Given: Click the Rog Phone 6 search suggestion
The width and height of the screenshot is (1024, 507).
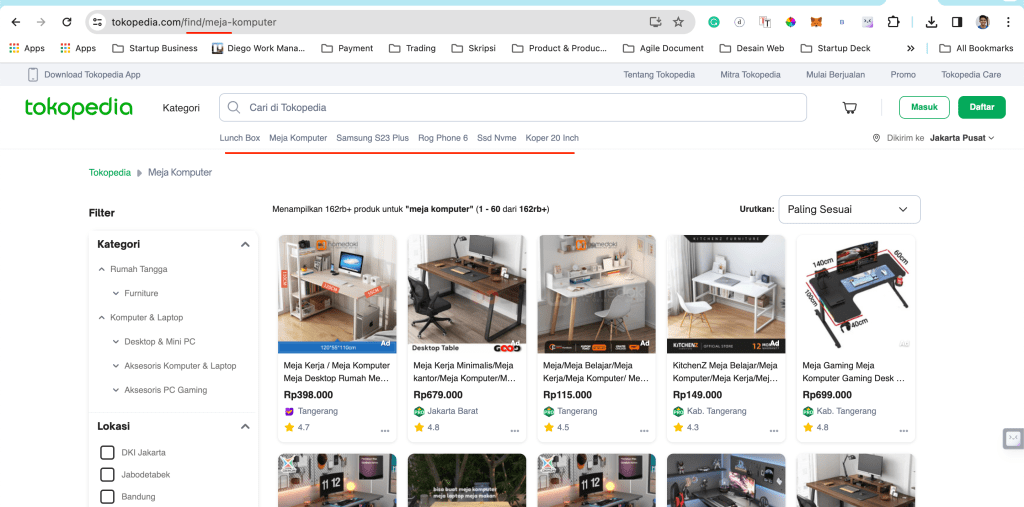Looking at the screenshot, I should (443, 139).
